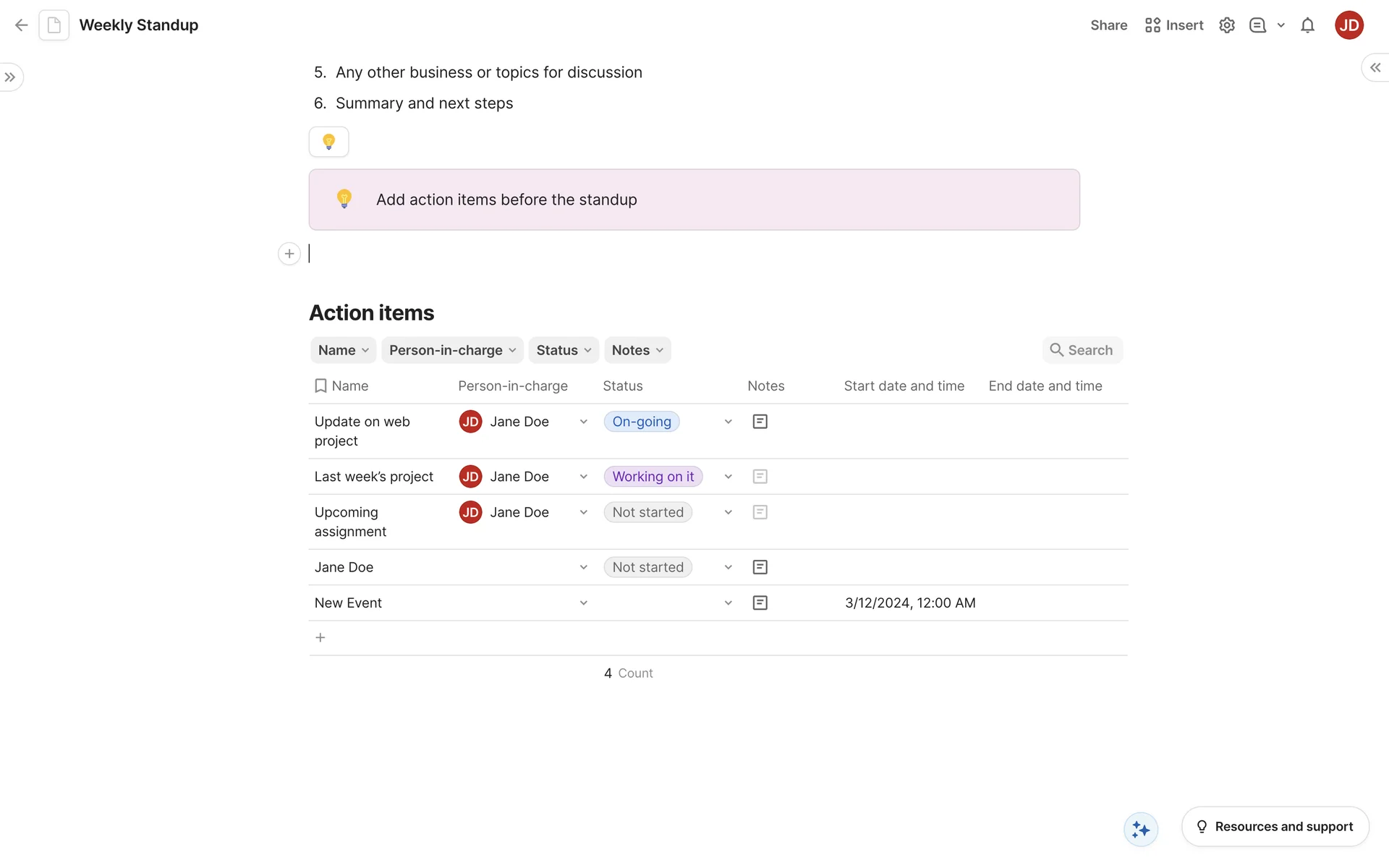This screenshot has height=868, width=1389.
Task: Open the AI sparkle assistant button
Action: 1141,829
